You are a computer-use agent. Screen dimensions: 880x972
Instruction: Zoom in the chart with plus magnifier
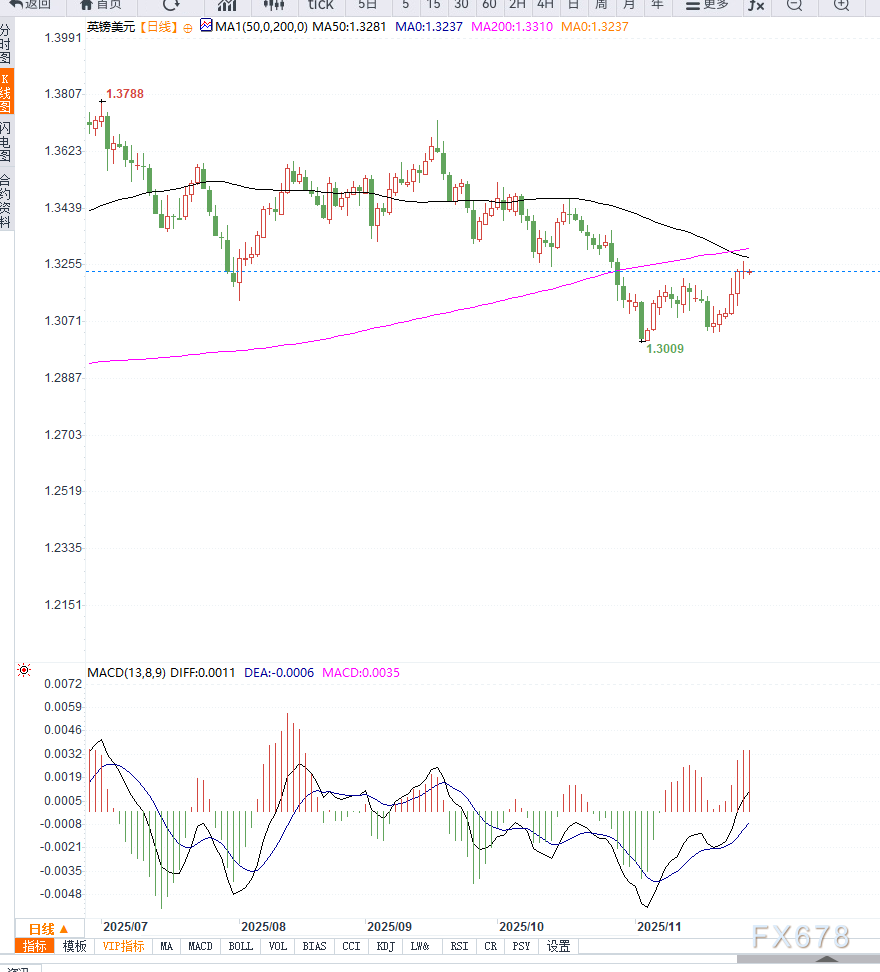(x=841, y=5)
